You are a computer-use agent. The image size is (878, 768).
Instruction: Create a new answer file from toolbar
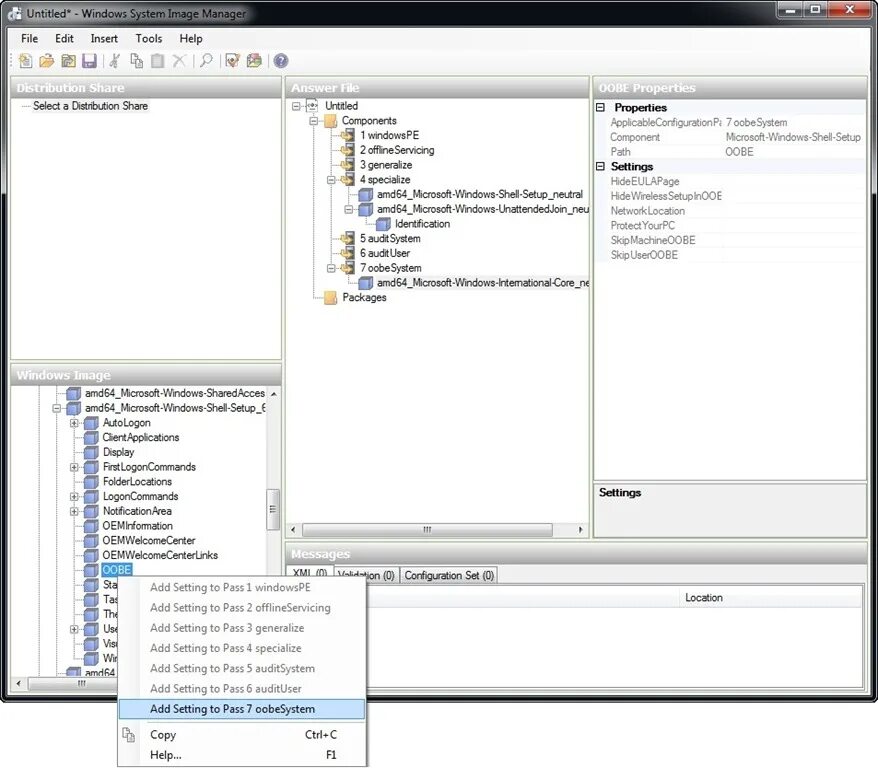(25, 60)
